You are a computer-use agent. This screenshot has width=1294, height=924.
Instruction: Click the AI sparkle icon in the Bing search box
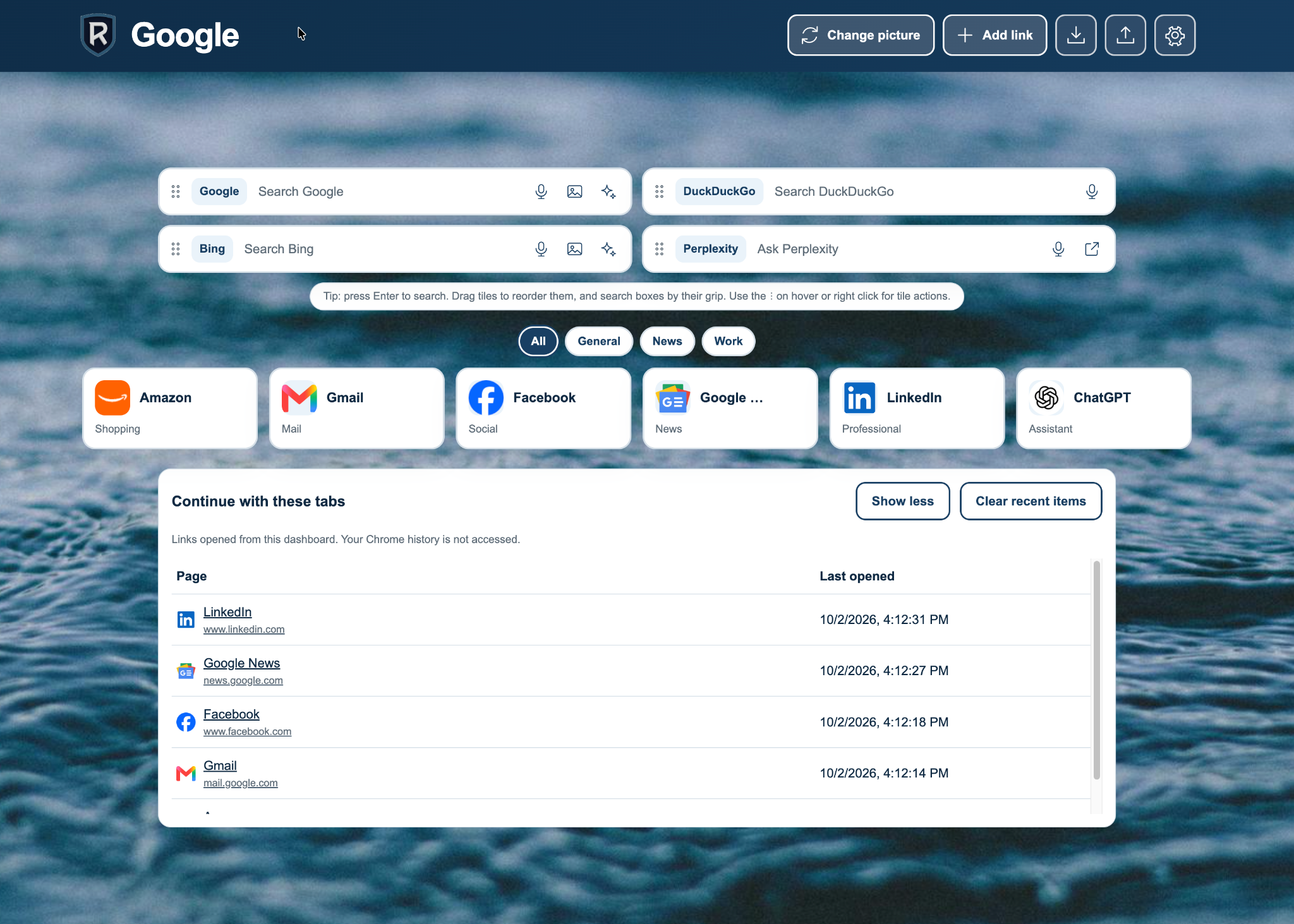608,249
